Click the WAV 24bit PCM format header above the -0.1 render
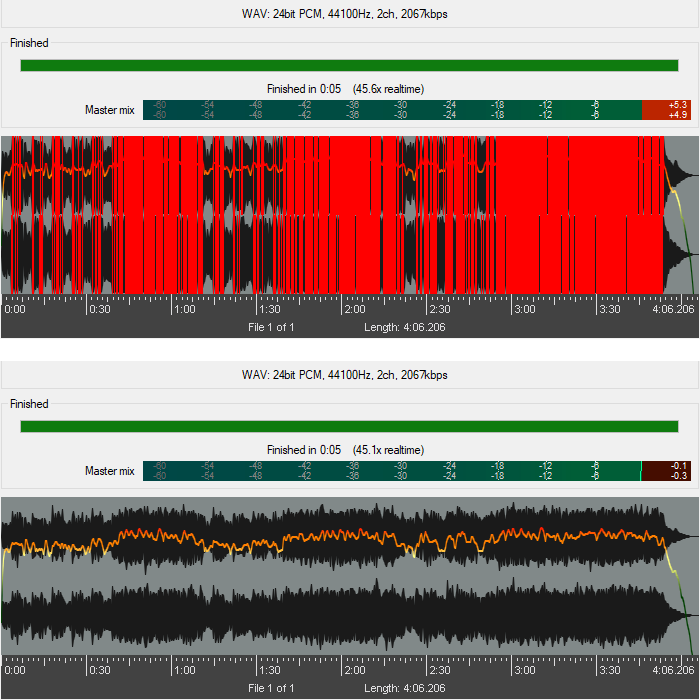This screenshot has width=700, height=700. pyautogui.click(x=345, y=375)
